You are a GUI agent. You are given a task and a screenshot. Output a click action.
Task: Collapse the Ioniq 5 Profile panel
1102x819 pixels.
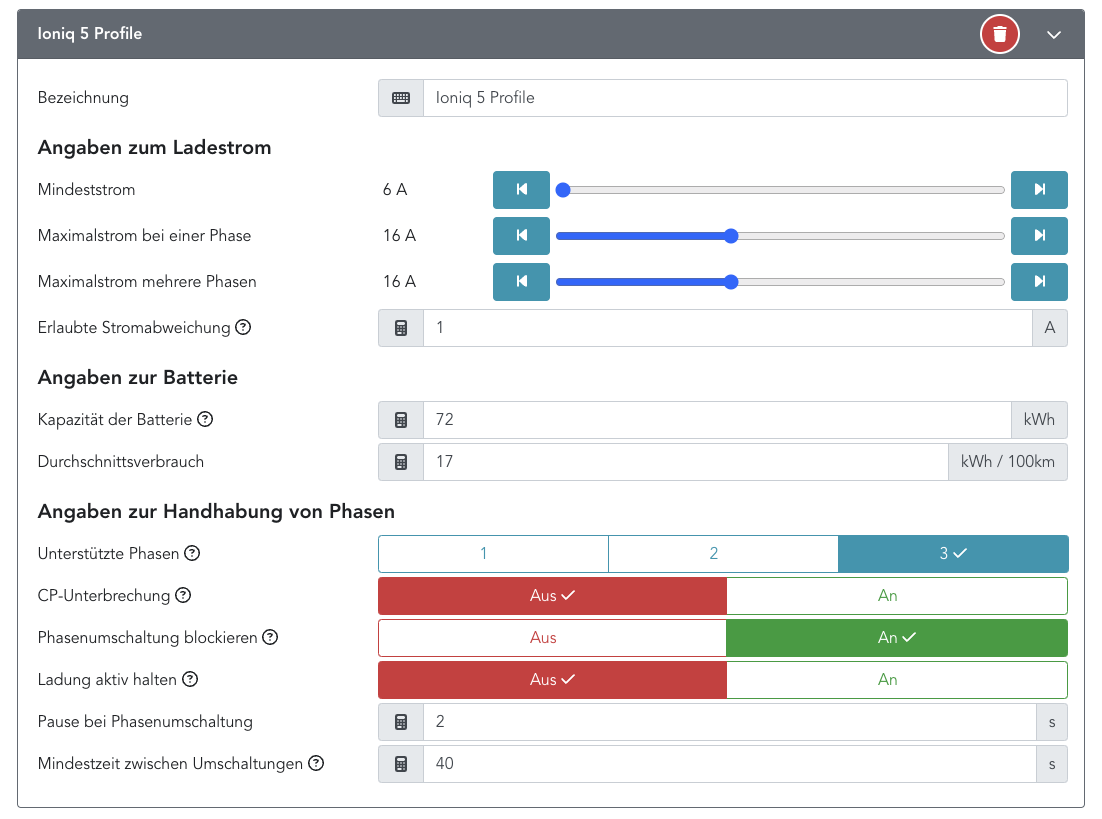pos(1053,34)
